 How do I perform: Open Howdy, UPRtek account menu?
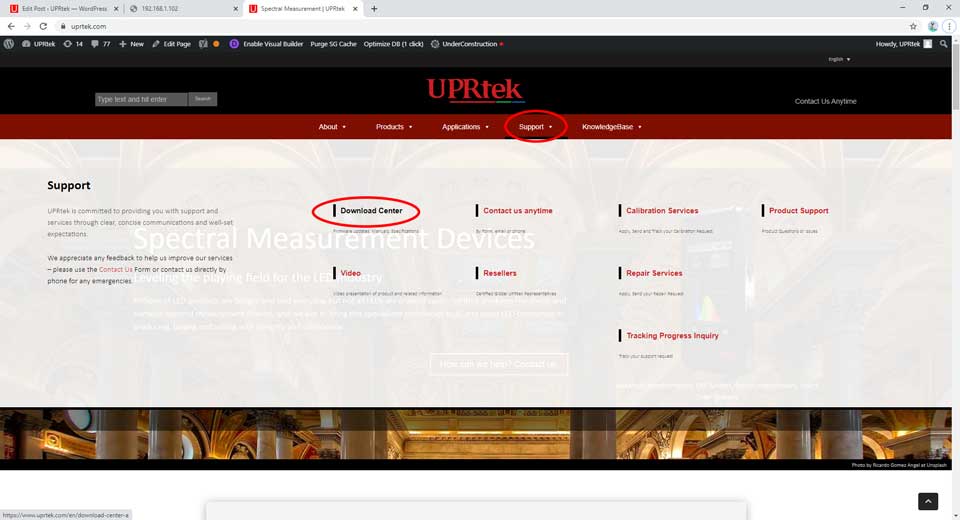pyautogui.click(x=904, y=44)
